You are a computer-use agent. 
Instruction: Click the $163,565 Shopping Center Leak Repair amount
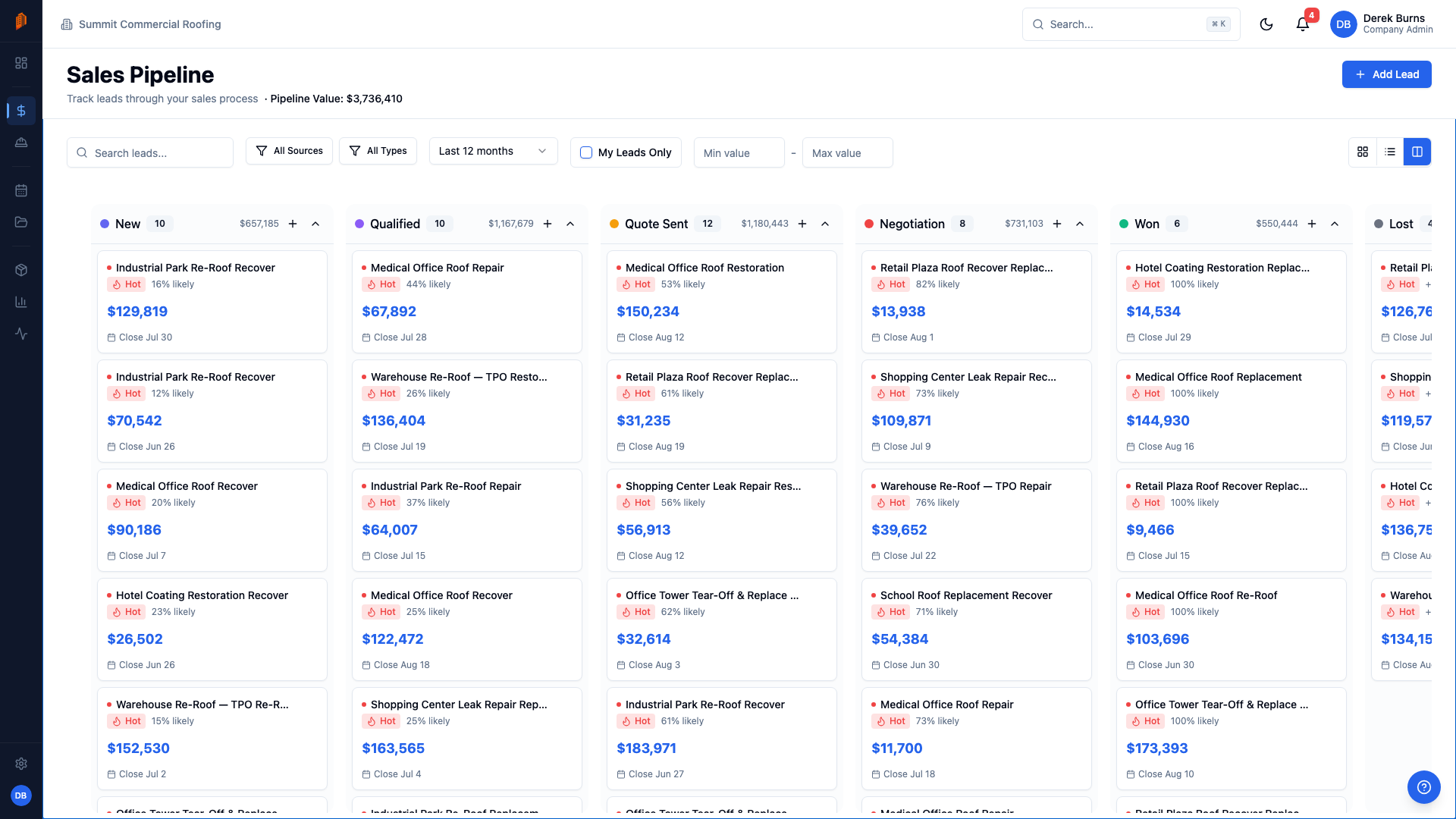[x=394, y=748]
